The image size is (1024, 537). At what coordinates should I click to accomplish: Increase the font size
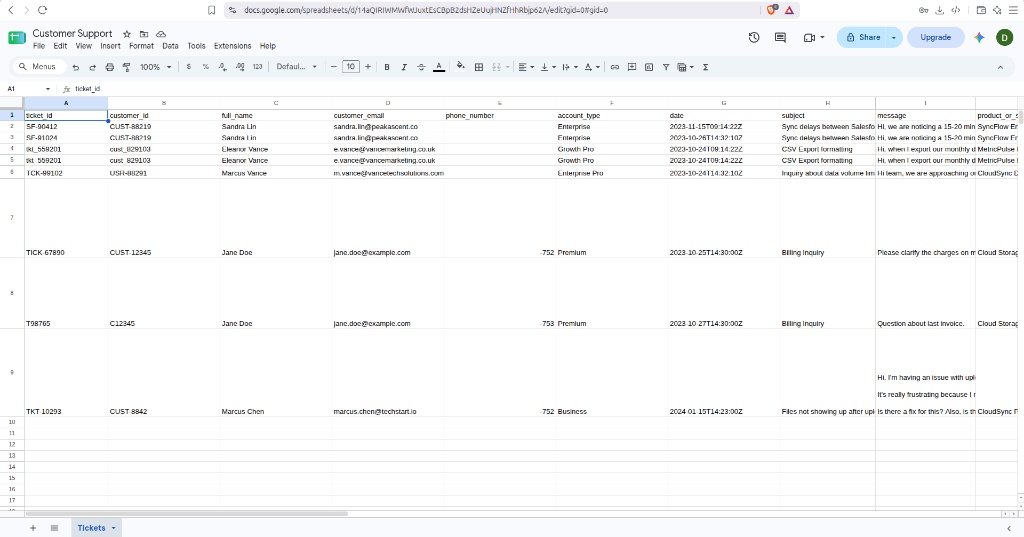point(368,67)
